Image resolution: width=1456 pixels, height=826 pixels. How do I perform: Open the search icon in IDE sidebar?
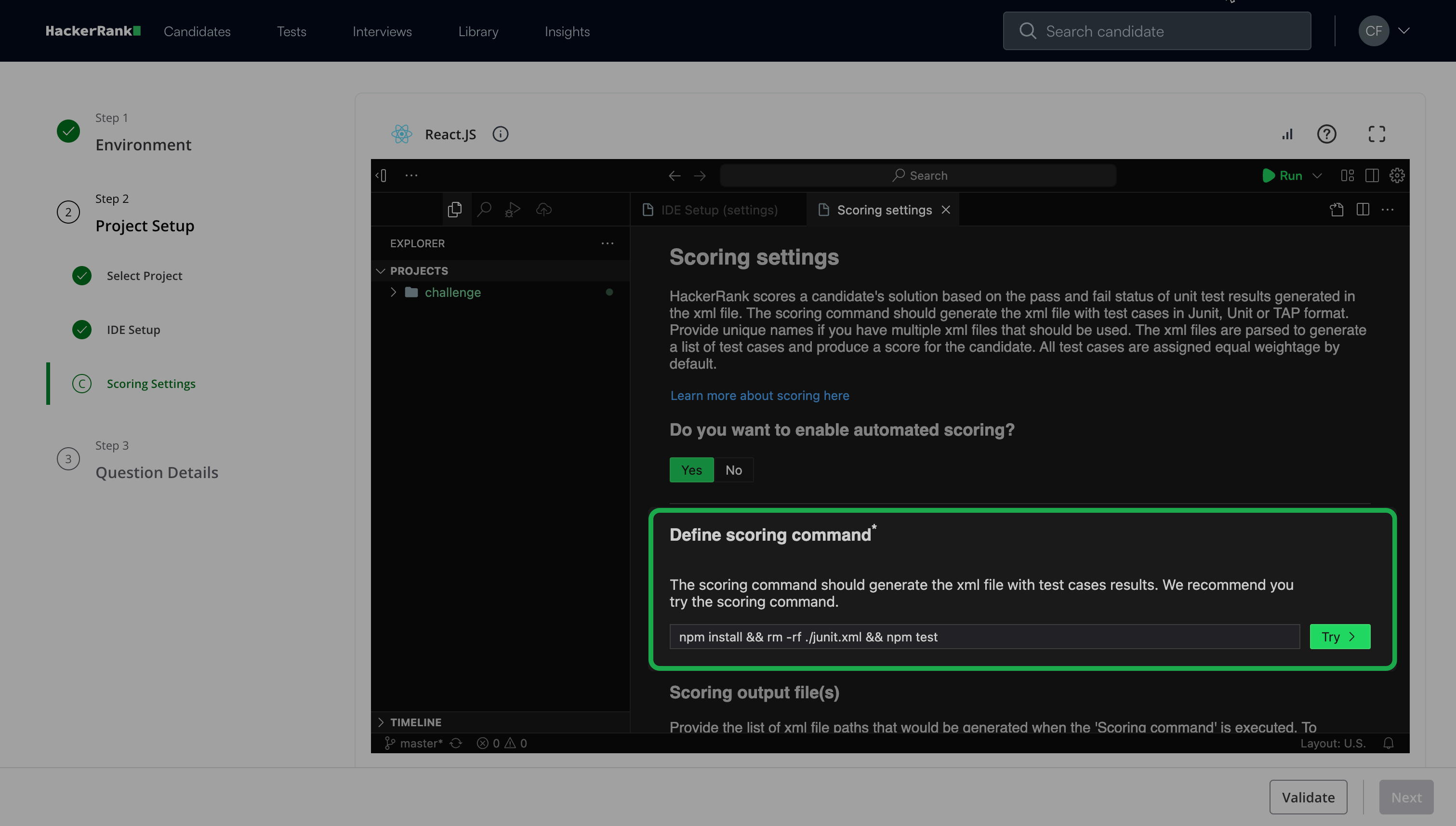pyautogui.click(x=484, y=209)
